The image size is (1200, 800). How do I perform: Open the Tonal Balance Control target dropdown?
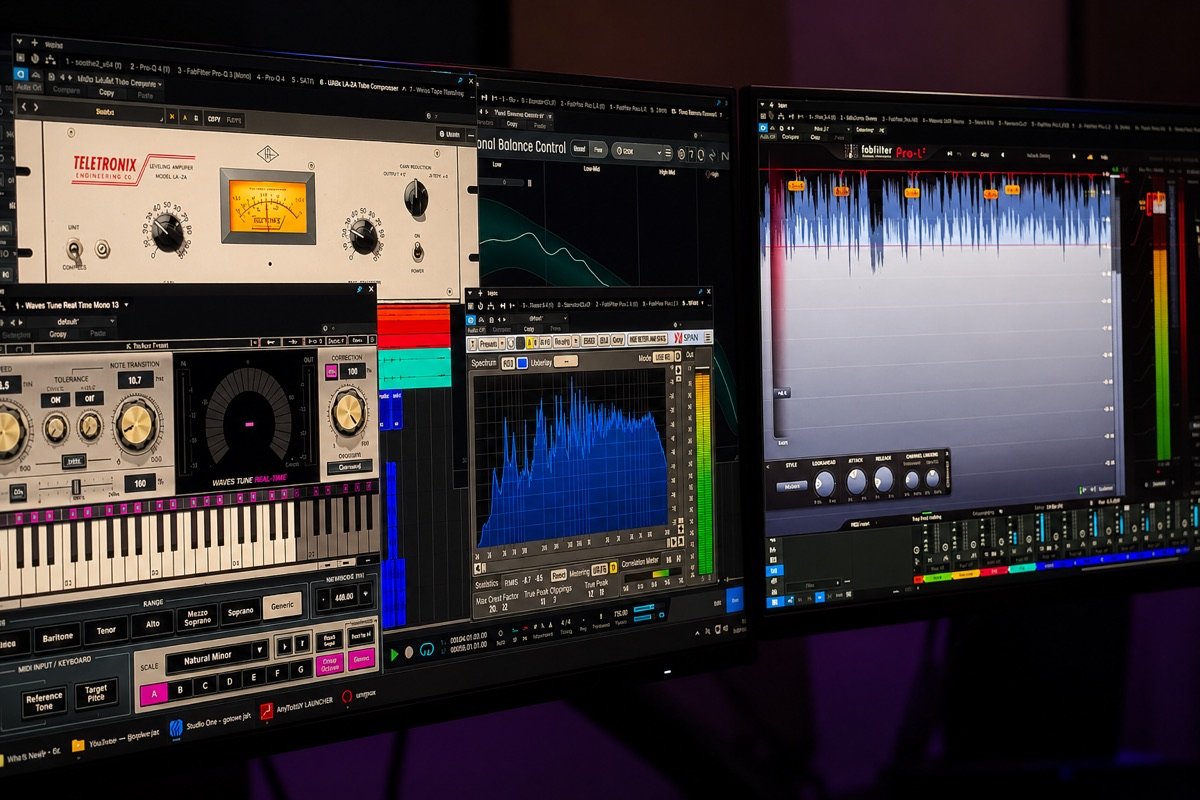[641, 151]
